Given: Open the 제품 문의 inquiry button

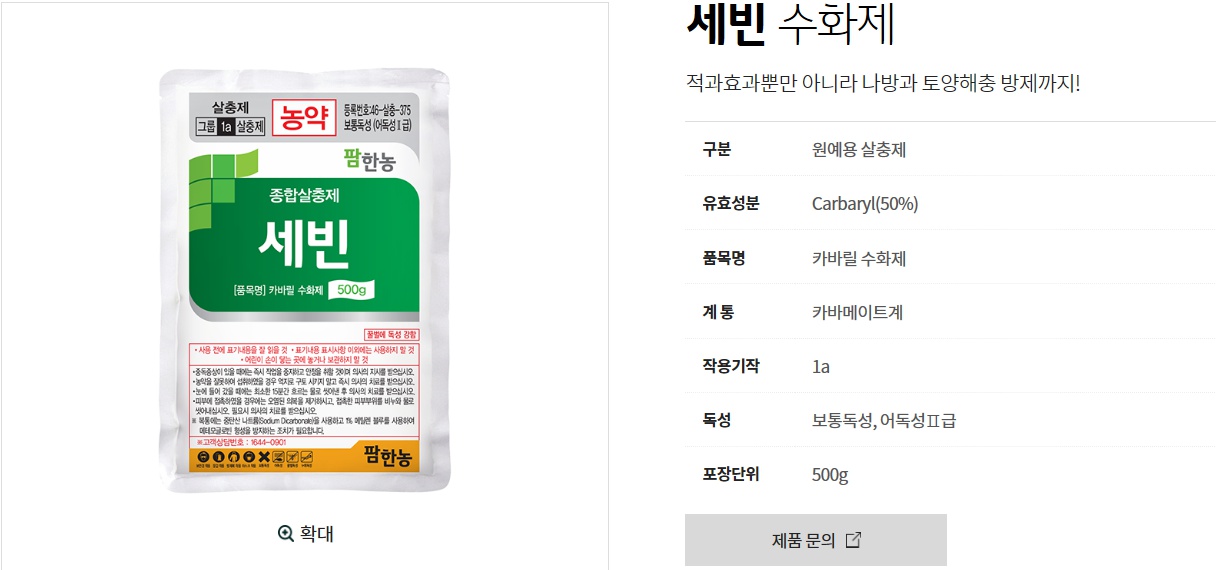Looking at the screenshot, I should [816, 540].
